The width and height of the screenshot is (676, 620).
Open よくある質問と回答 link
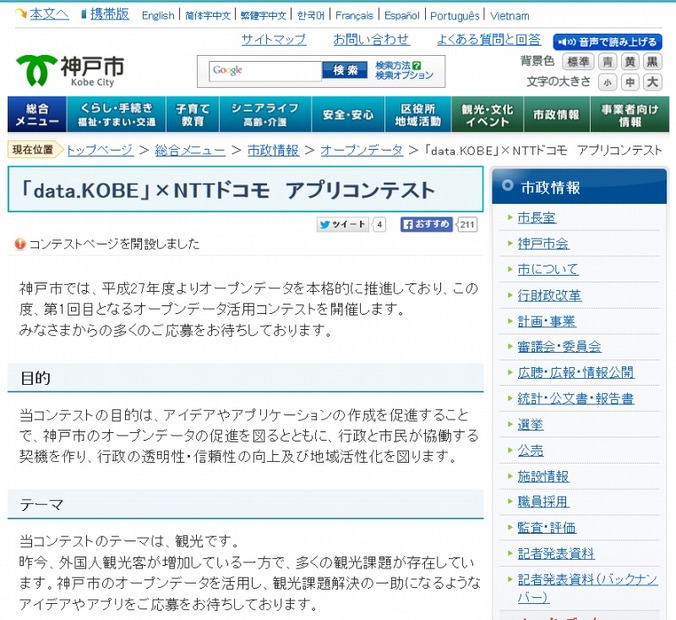click(489, 40)
